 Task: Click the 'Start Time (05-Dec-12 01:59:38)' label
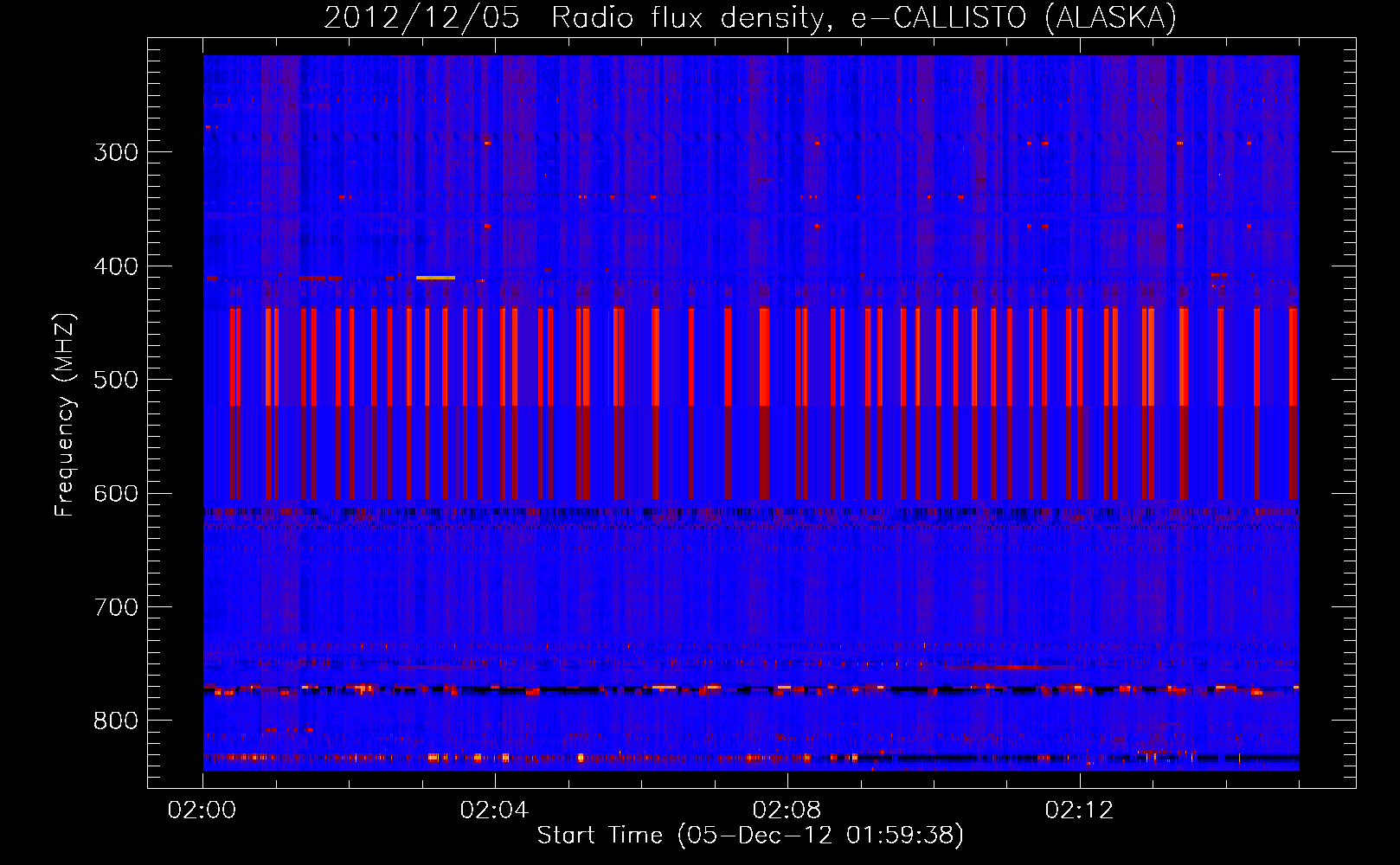[x=750, y=836]
